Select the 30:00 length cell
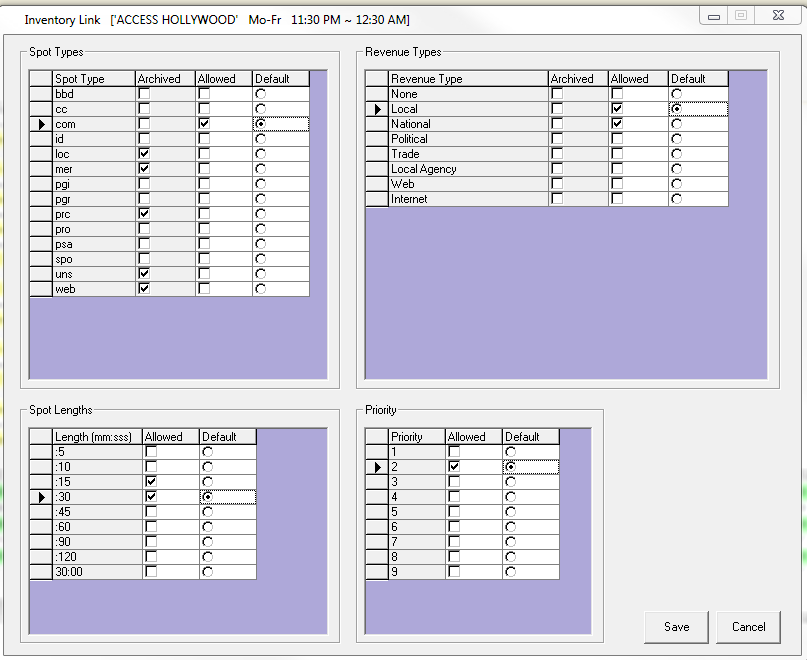This screenshot has width=807, height=660. (x=97, y=572)
